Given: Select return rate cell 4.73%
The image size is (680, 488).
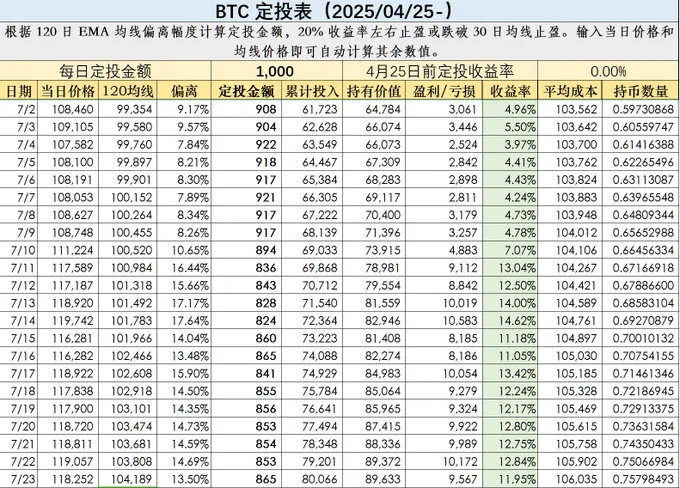Looking at the screenshot, I should (x=510, y=215).
